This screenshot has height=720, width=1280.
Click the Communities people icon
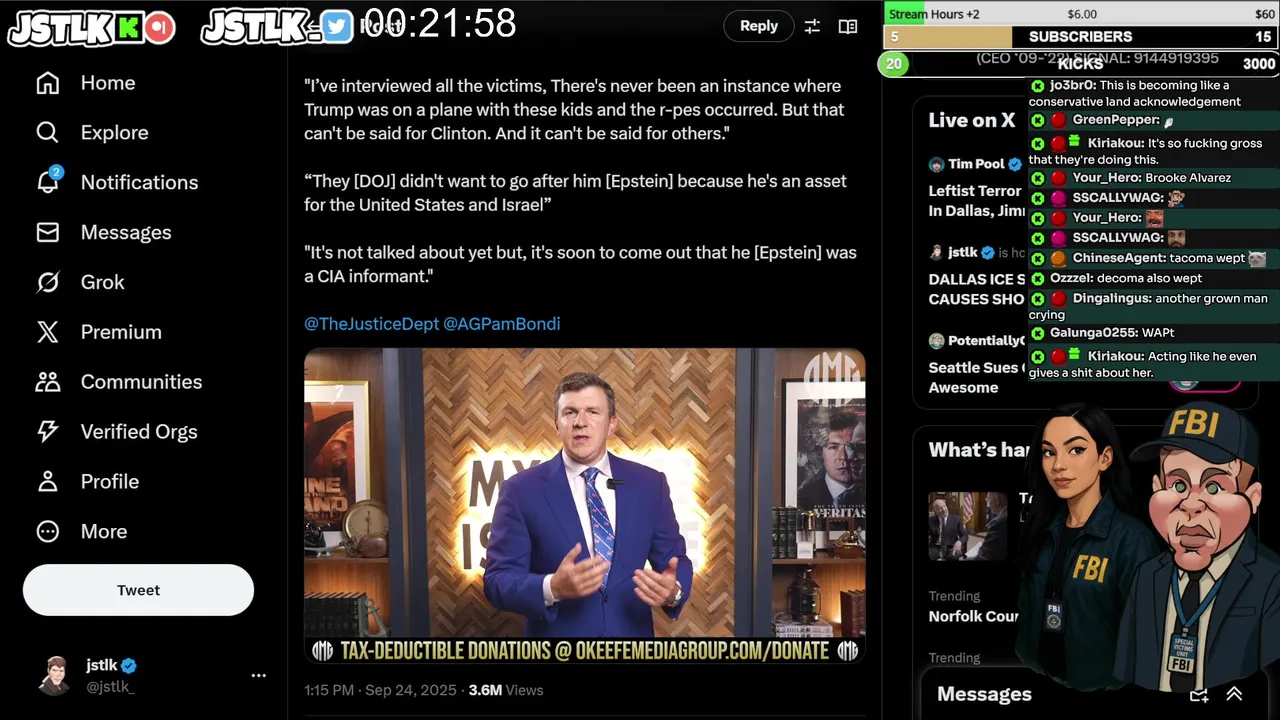click(x=48, y=382)
